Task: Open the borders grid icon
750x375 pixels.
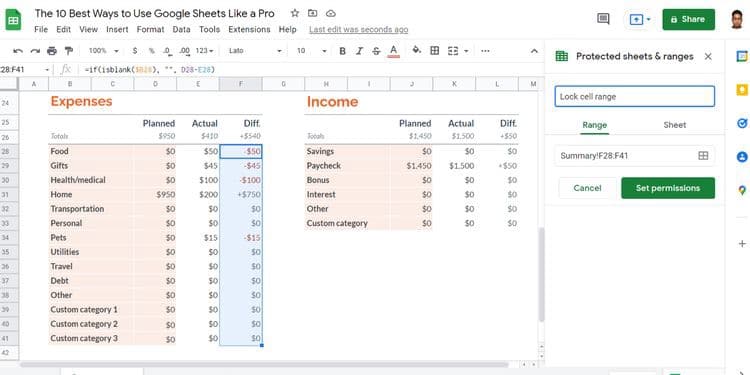Action: point(435,50)
